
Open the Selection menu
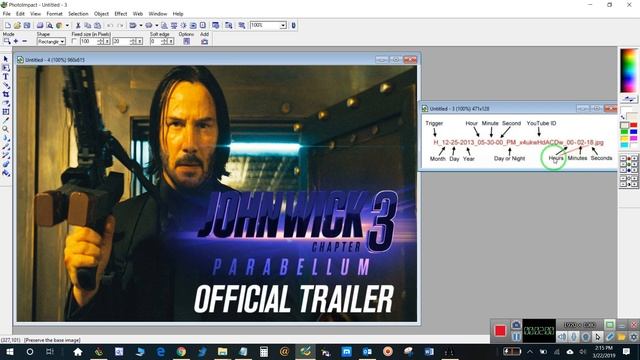pos(78,14)
